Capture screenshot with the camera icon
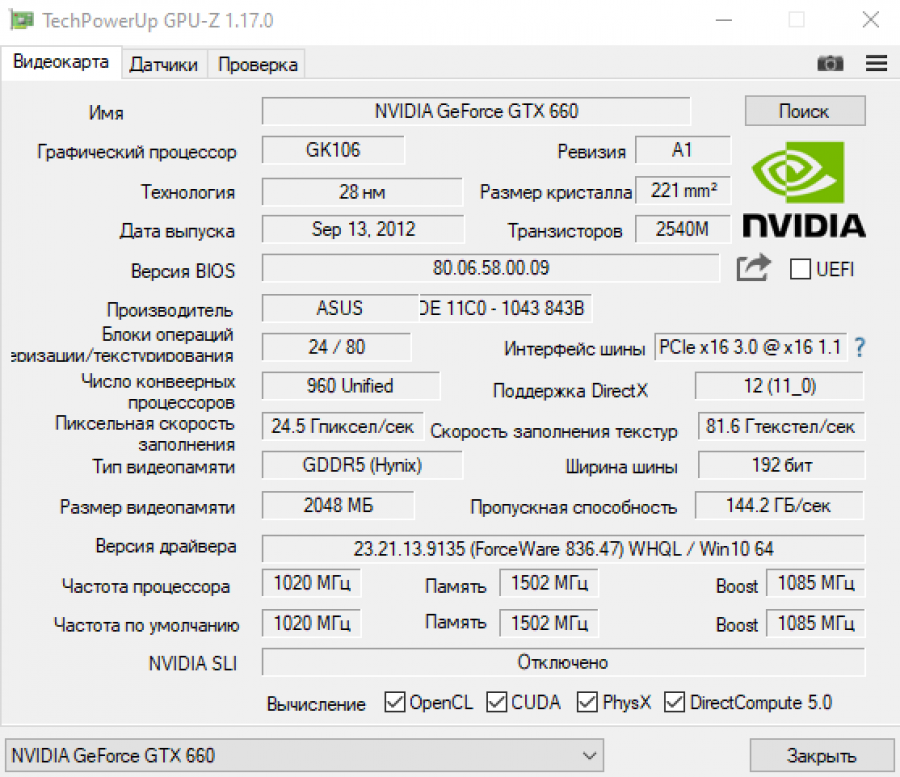Image resolution: width=900 pixels, height=777 pixels. pos(830,63)
